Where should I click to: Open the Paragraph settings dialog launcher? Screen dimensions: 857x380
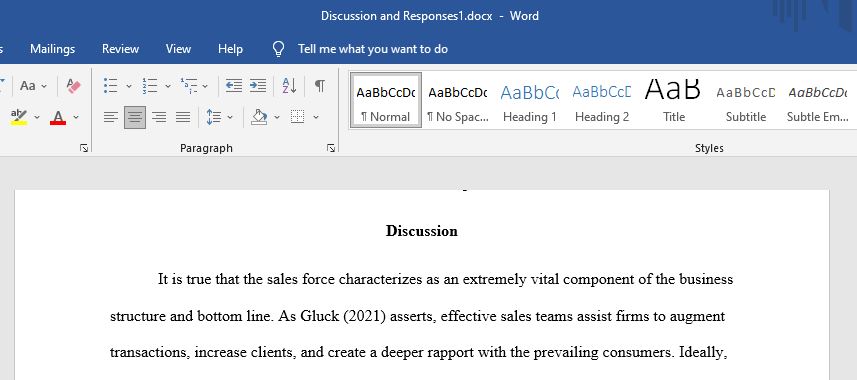(x=331, y=148)
